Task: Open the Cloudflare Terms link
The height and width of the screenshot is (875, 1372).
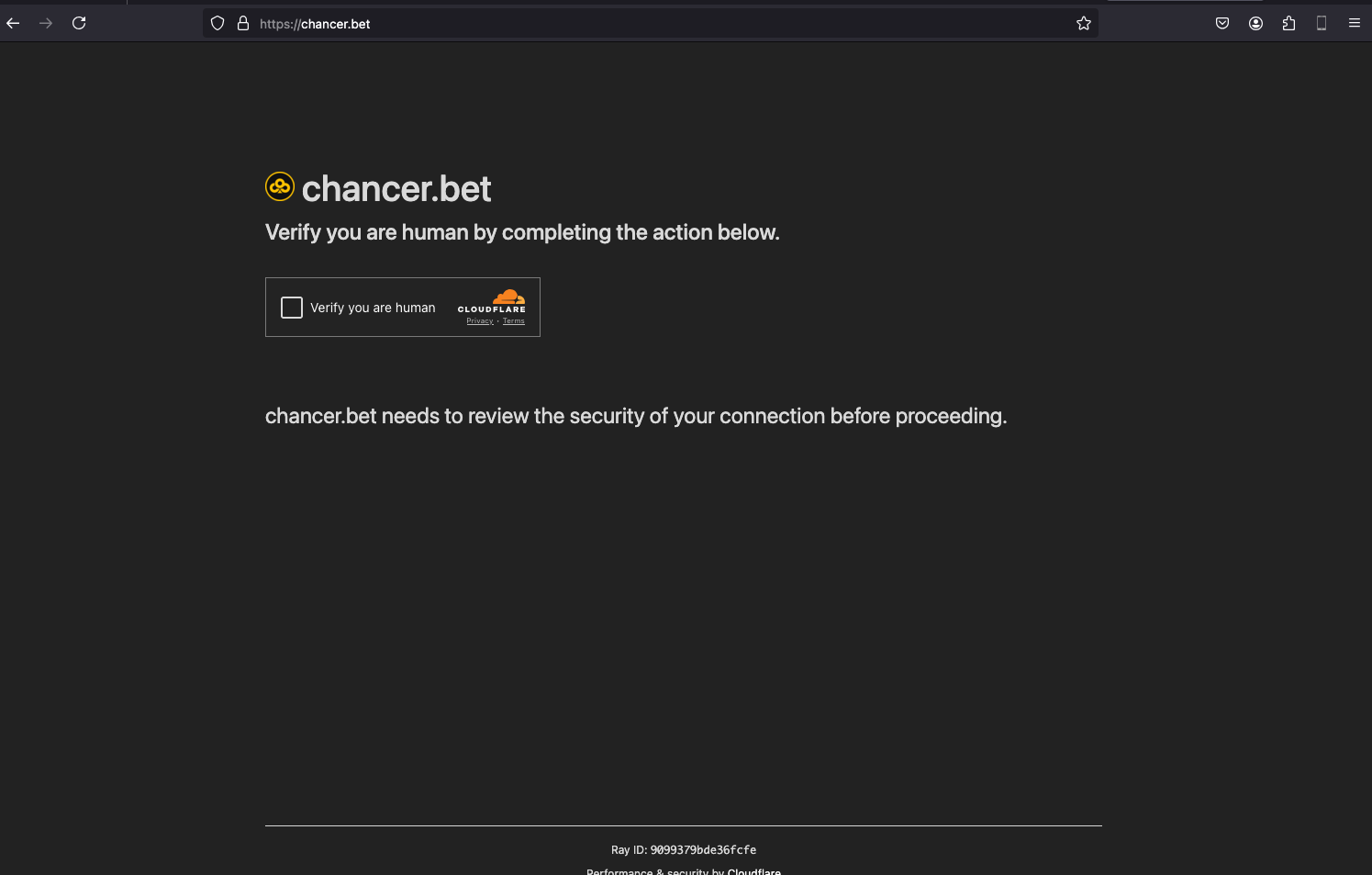Action: point(514,321)
